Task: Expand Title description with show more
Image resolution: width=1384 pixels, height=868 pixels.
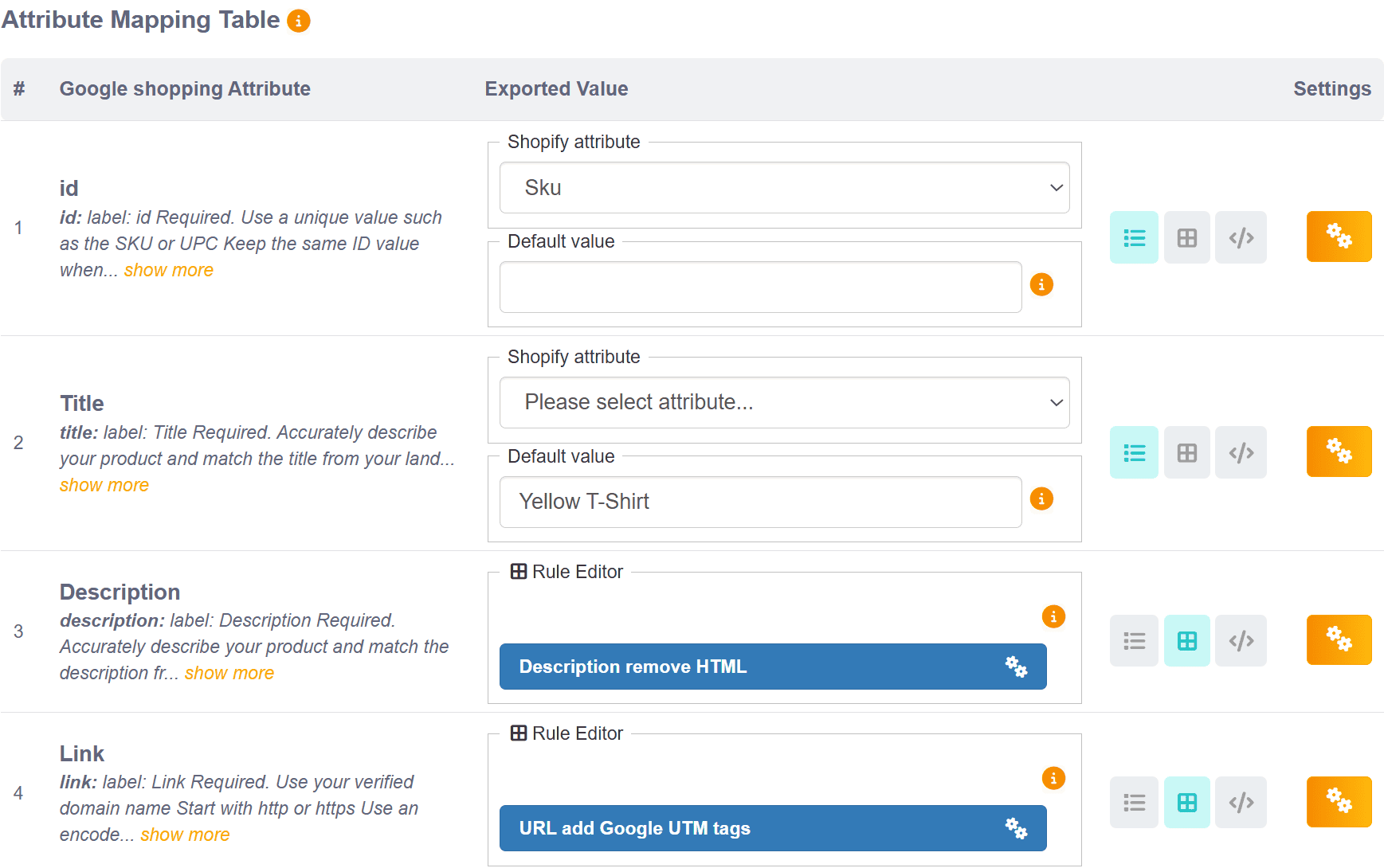Action: tap(104, 485)
